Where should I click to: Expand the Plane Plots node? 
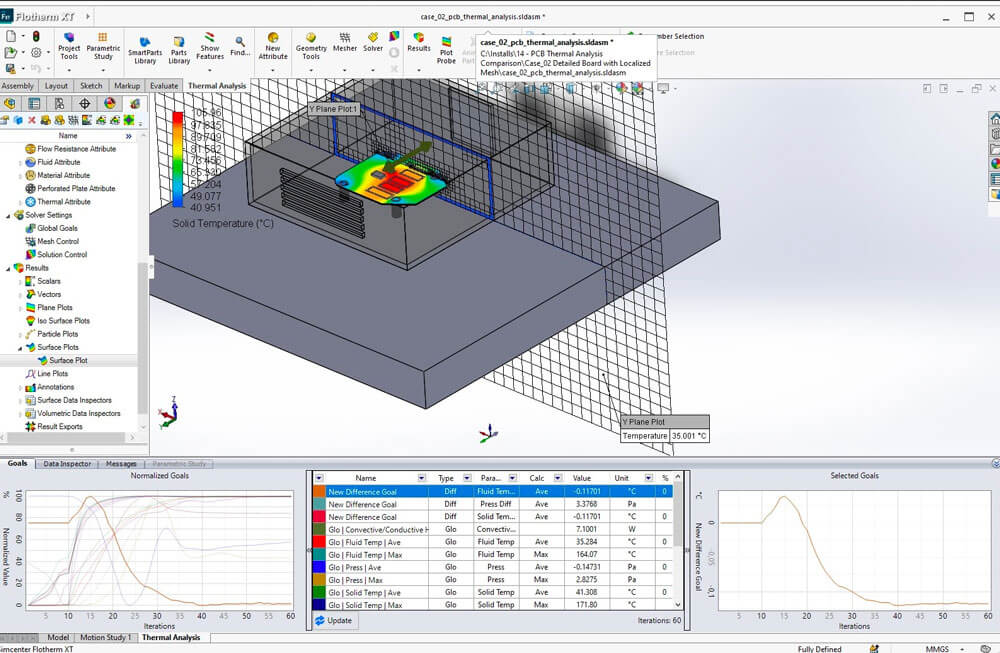click(20, 308)
